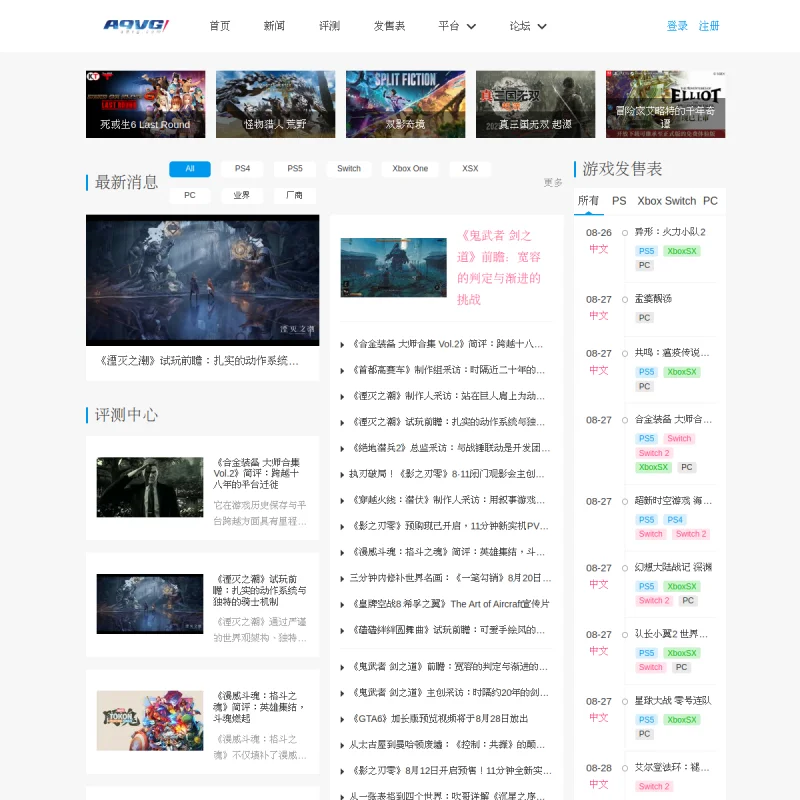Click the PS4 tag under 超新时空游戏
This screenshot has width=800, height=800.
[674, 520]
